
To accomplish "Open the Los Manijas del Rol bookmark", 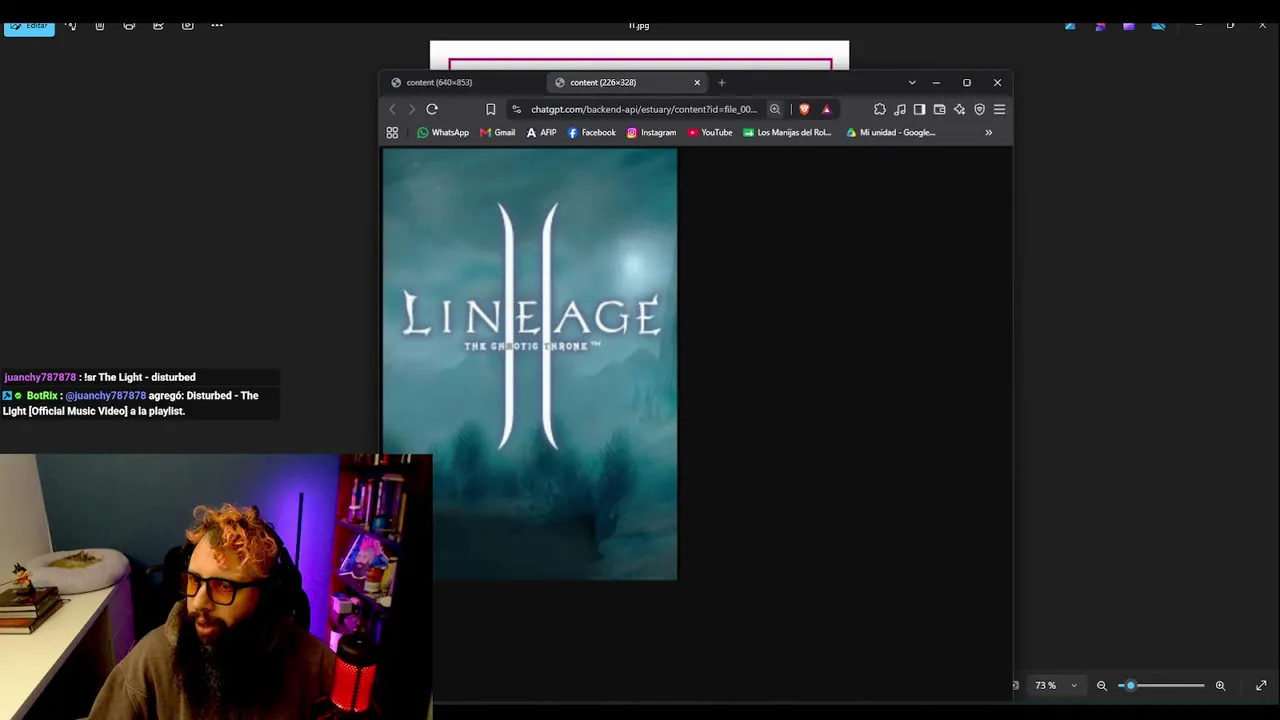I will pyautogui.click(x=787, y=132).
